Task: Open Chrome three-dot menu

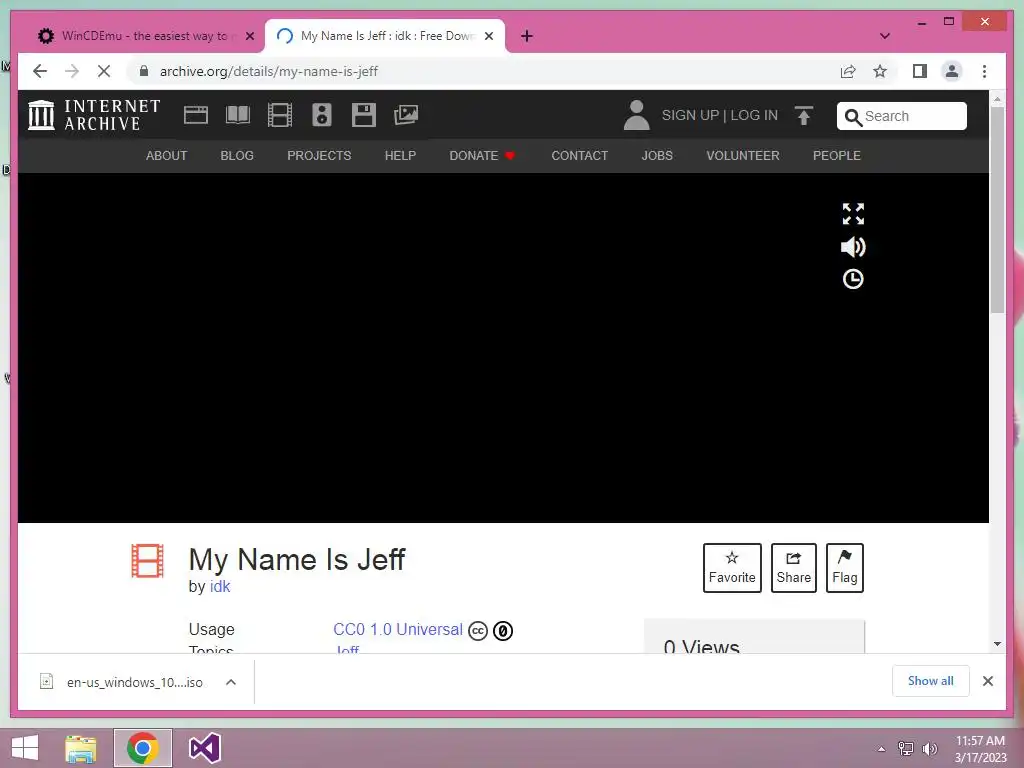Action: point(985,71)
